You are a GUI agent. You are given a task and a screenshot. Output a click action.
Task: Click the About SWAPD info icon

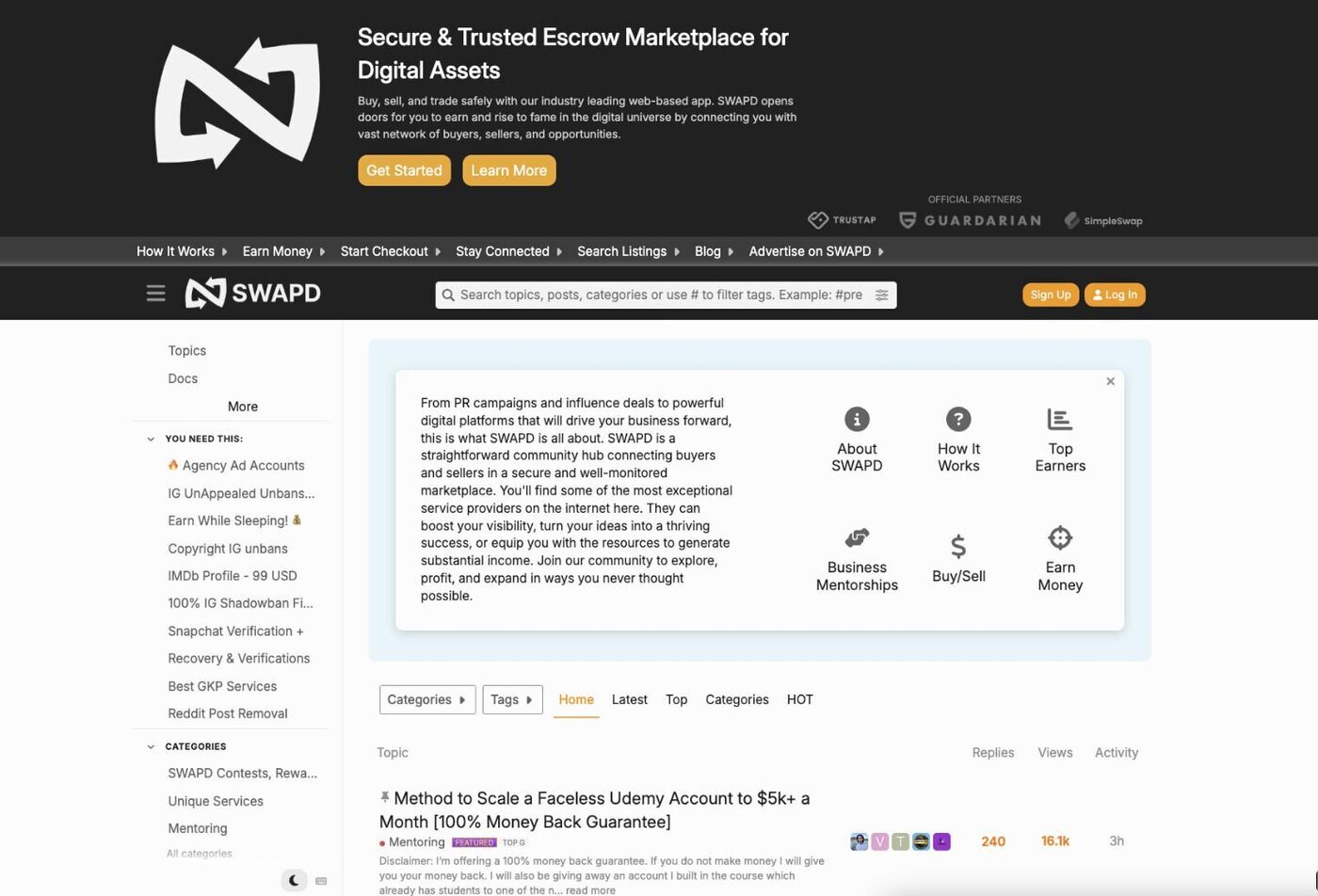856,419
